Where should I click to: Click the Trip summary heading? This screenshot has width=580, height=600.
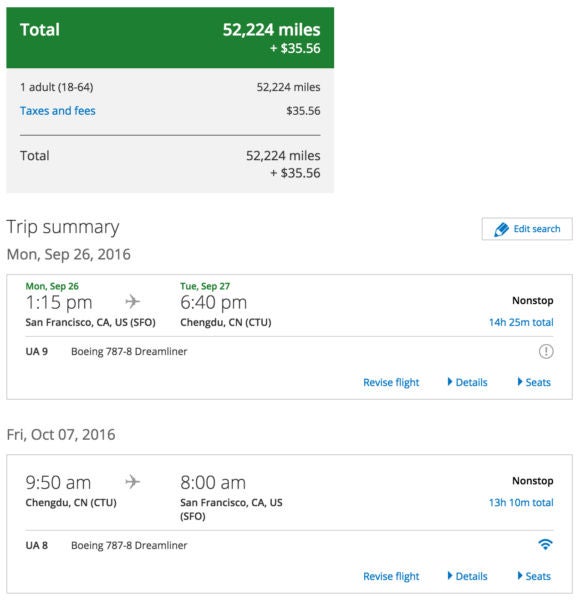coord(63,227)
